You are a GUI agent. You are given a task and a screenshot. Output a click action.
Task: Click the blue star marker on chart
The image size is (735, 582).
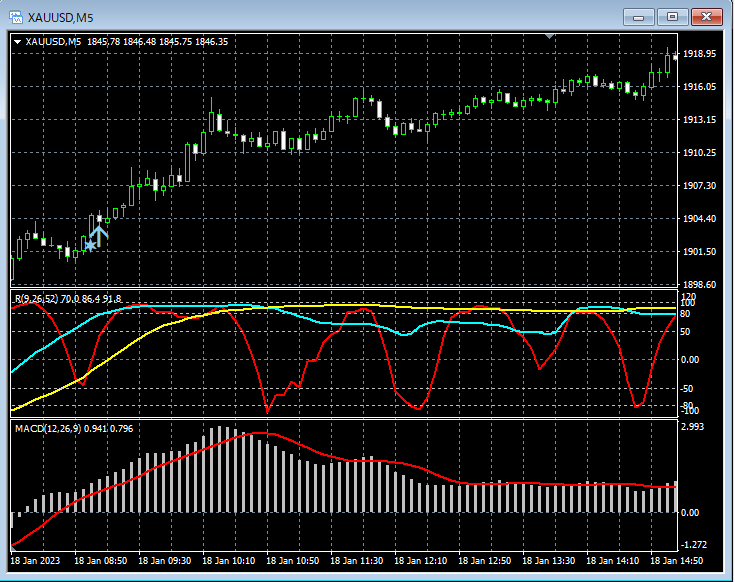[x=90, y=245]
